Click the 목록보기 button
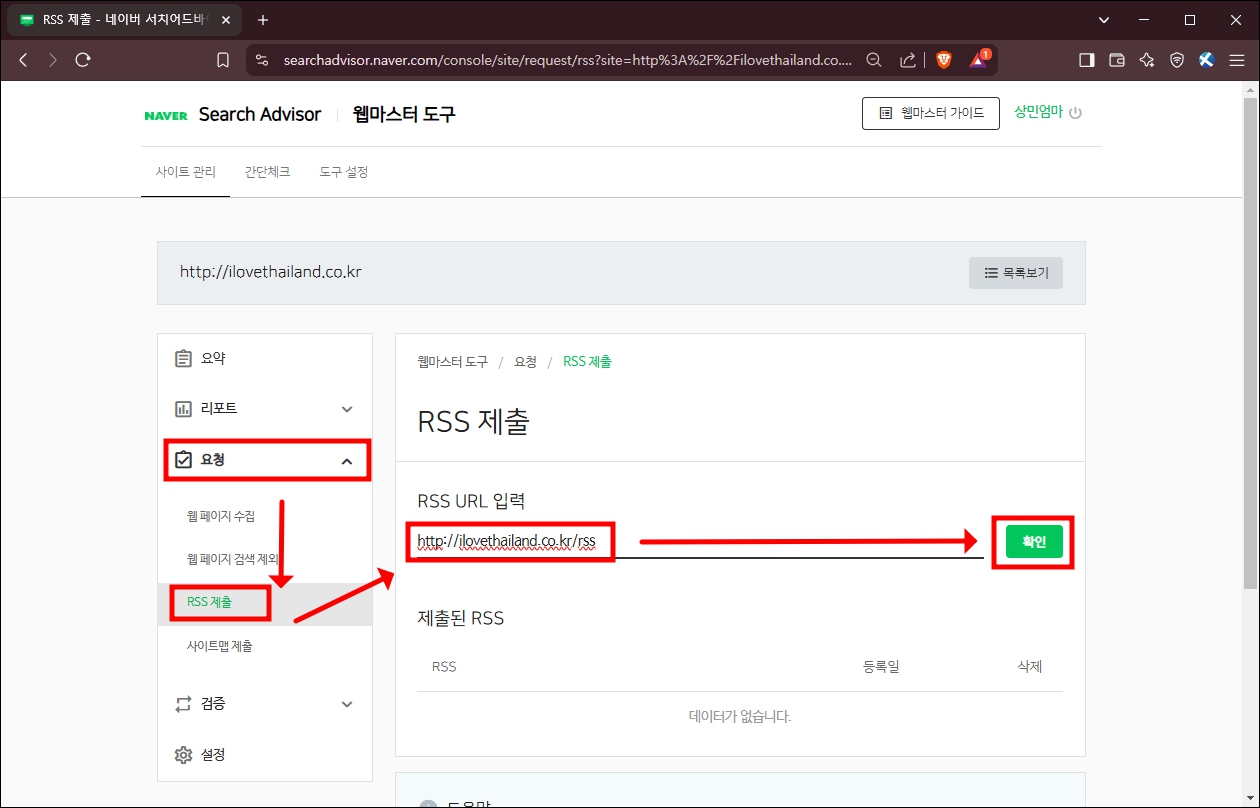 click(1016, 272)
